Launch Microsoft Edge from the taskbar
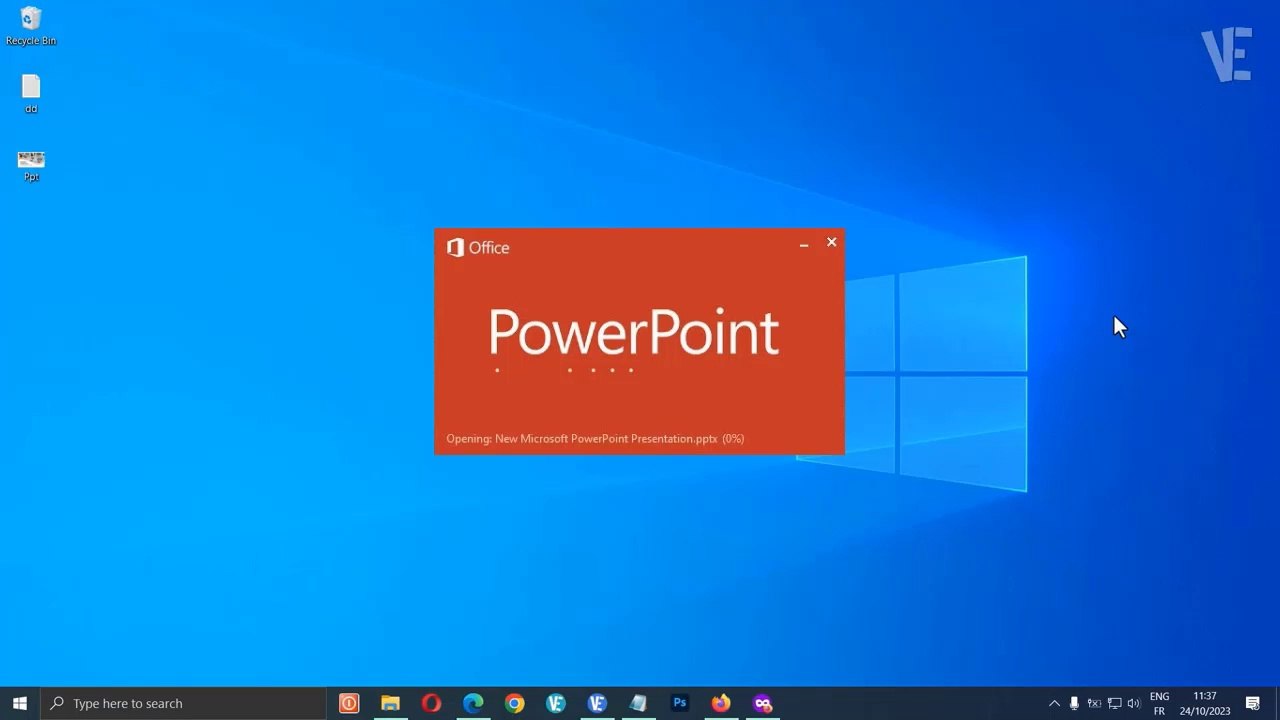Image resolution: width=1280 pixels, height=720 pixels. [x=473, y=703]
